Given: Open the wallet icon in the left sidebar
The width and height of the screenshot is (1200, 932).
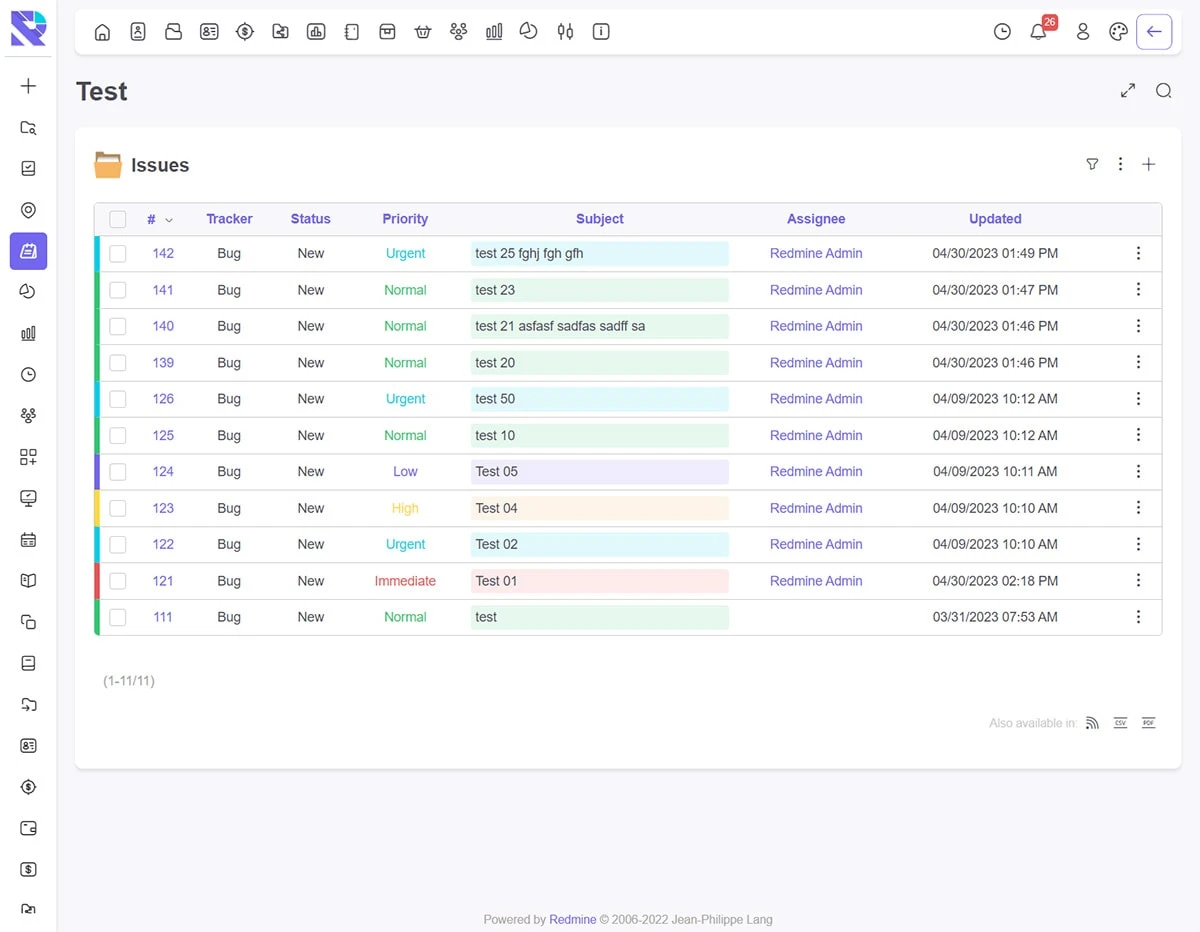Looking at the screenshot, I should [x=28, y=828].
